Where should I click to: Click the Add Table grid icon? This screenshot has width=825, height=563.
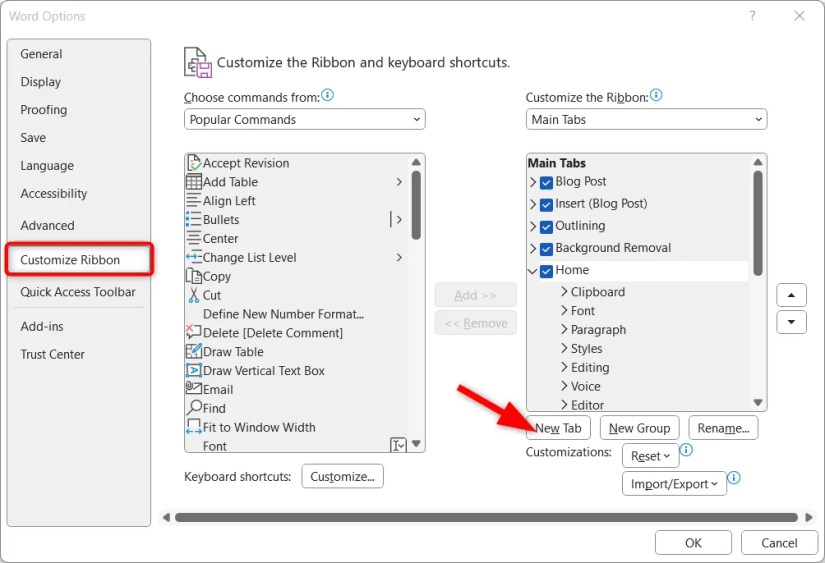pos(194,182)
